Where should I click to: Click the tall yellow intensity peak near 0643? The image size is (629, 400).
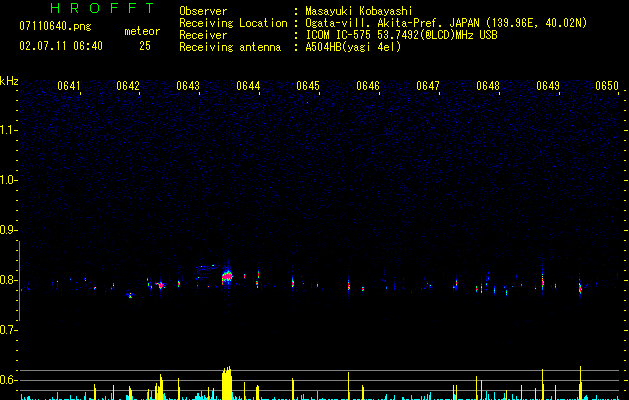[227, 383]
